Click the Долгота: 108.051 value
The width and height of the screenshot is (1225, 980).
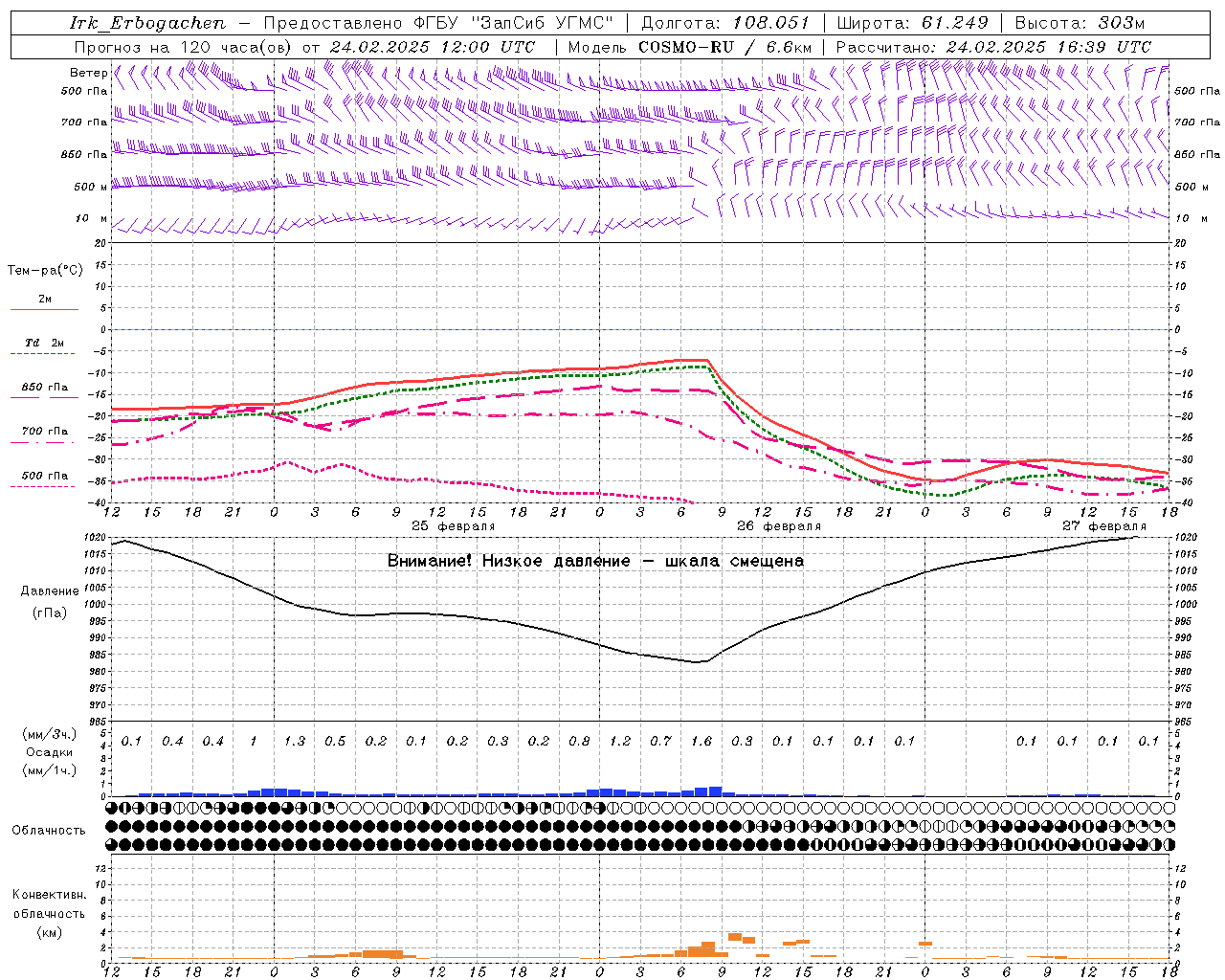[x=725, y=23]
